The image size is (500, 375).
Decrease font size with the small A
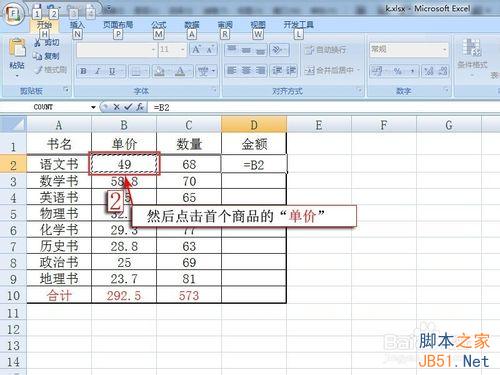pyautogui.click(x=210, y=50)
